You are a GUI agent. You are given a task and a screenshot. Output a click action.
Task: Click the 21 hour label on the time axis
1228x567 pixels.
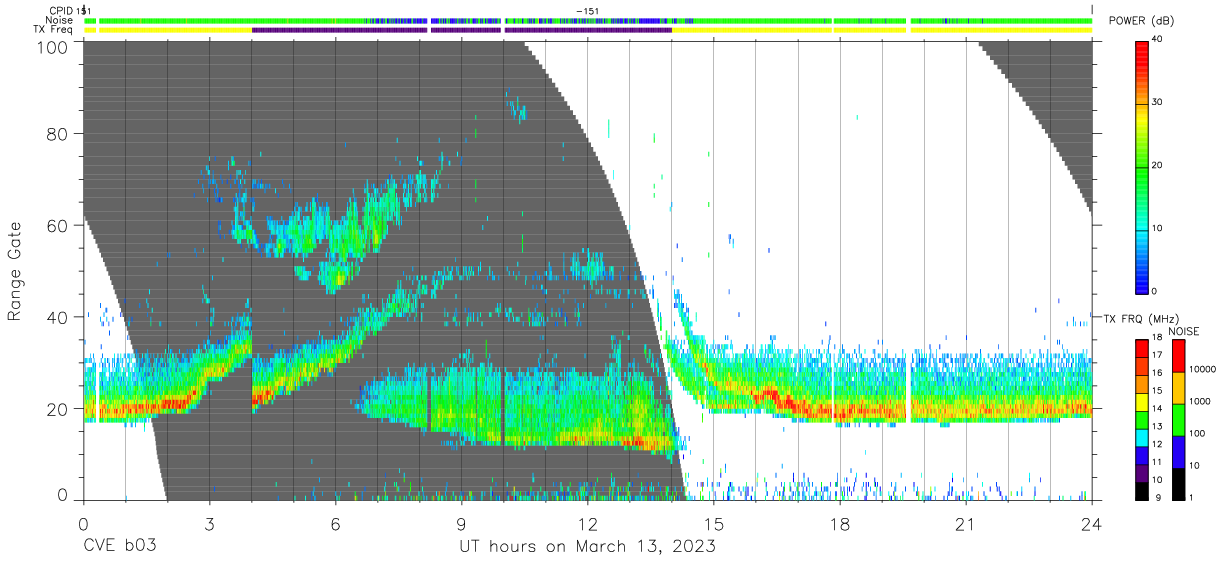click(965, 524)
